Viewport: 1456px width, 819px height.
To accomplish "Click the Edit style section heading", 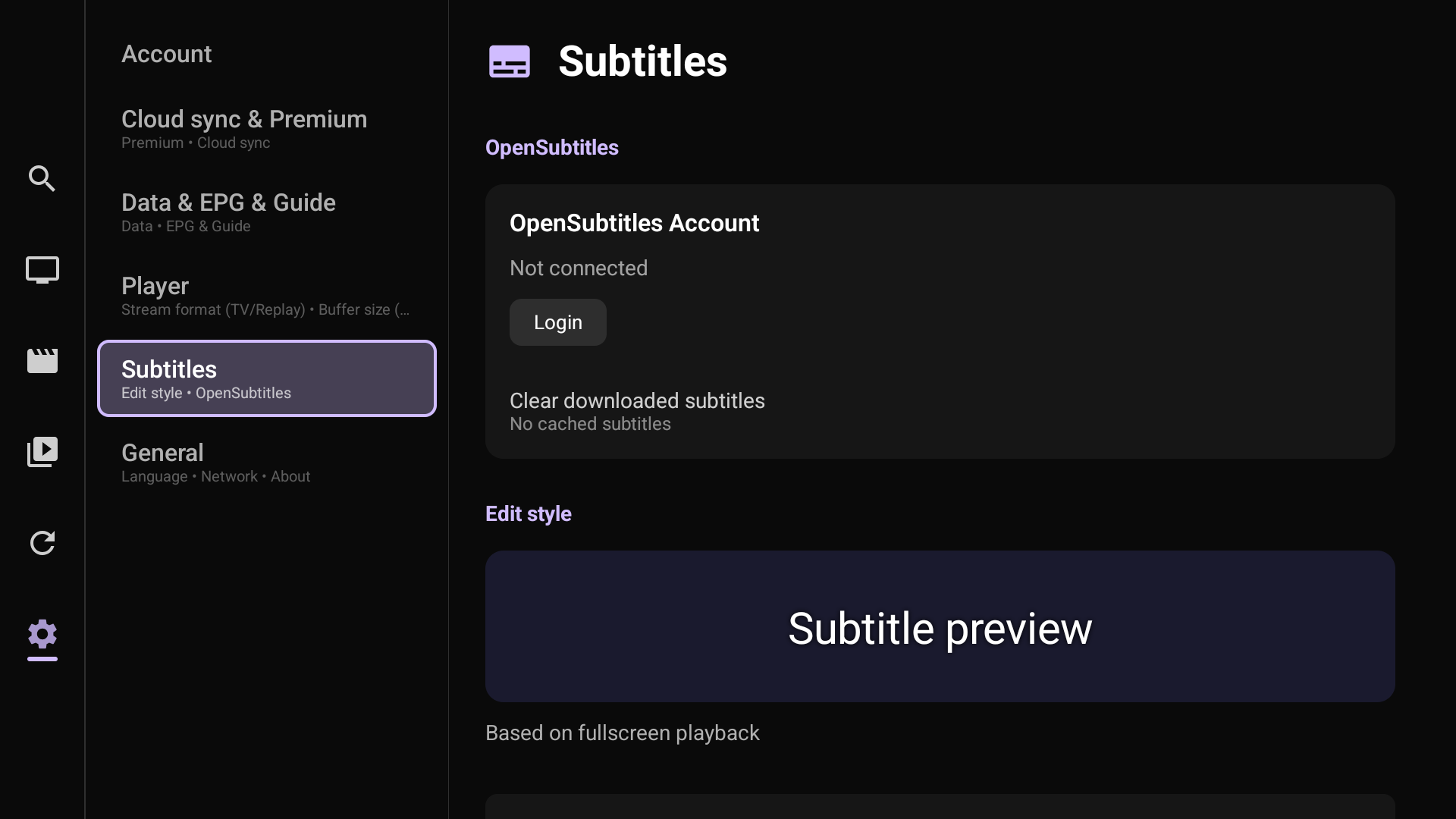I will pyautogui.click(x=529, y=513).
